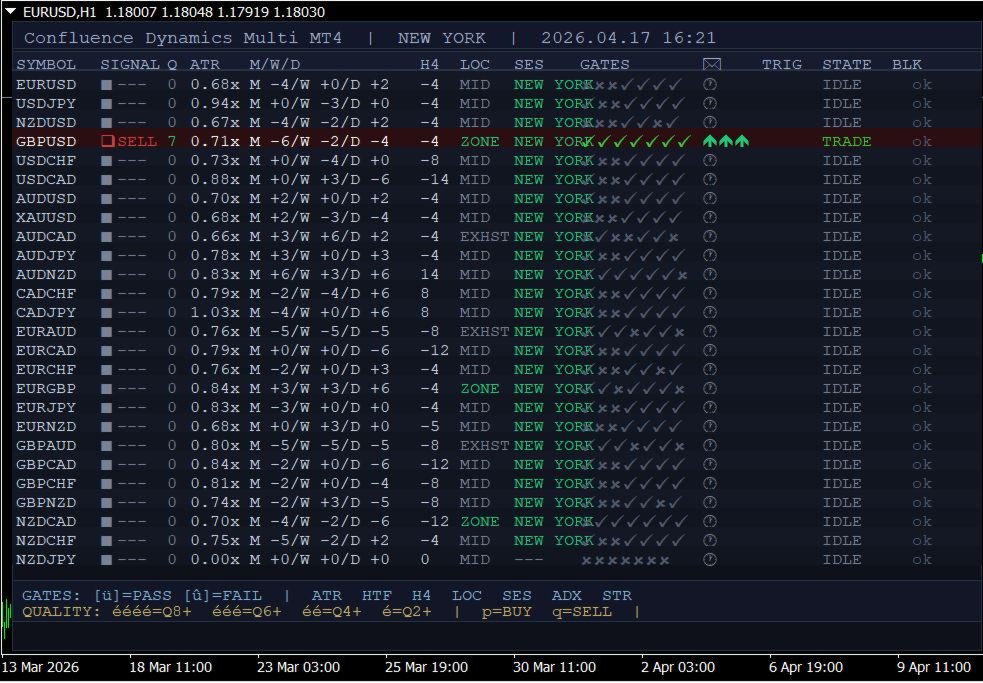The width and height of the screenshot is (983, 683).
Task: Click the BLK column header
Action: point(907,65)
